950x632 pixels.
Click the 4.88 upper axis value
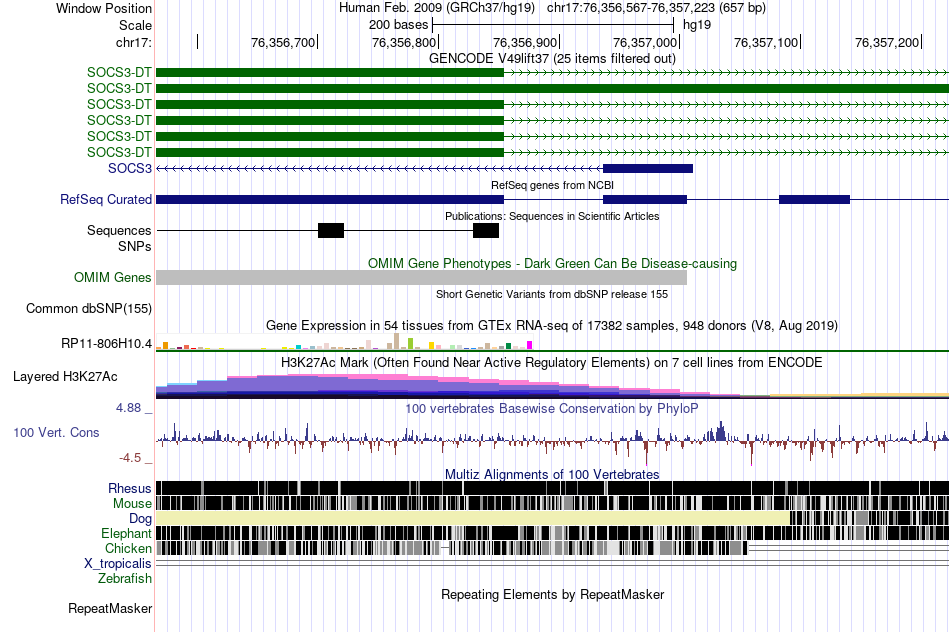[128, 408]
